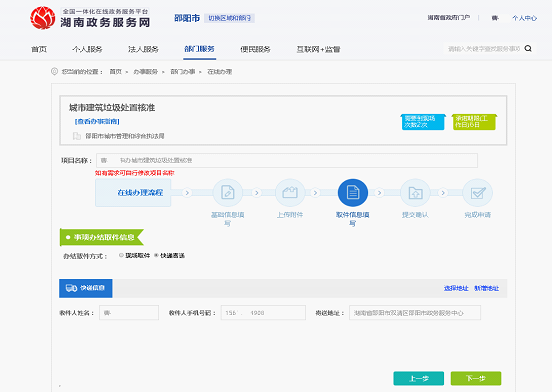The height and width of the screenshot is (392, 552).
Task: Click the 基础信息填写 step icon
Action: point(227,192)
